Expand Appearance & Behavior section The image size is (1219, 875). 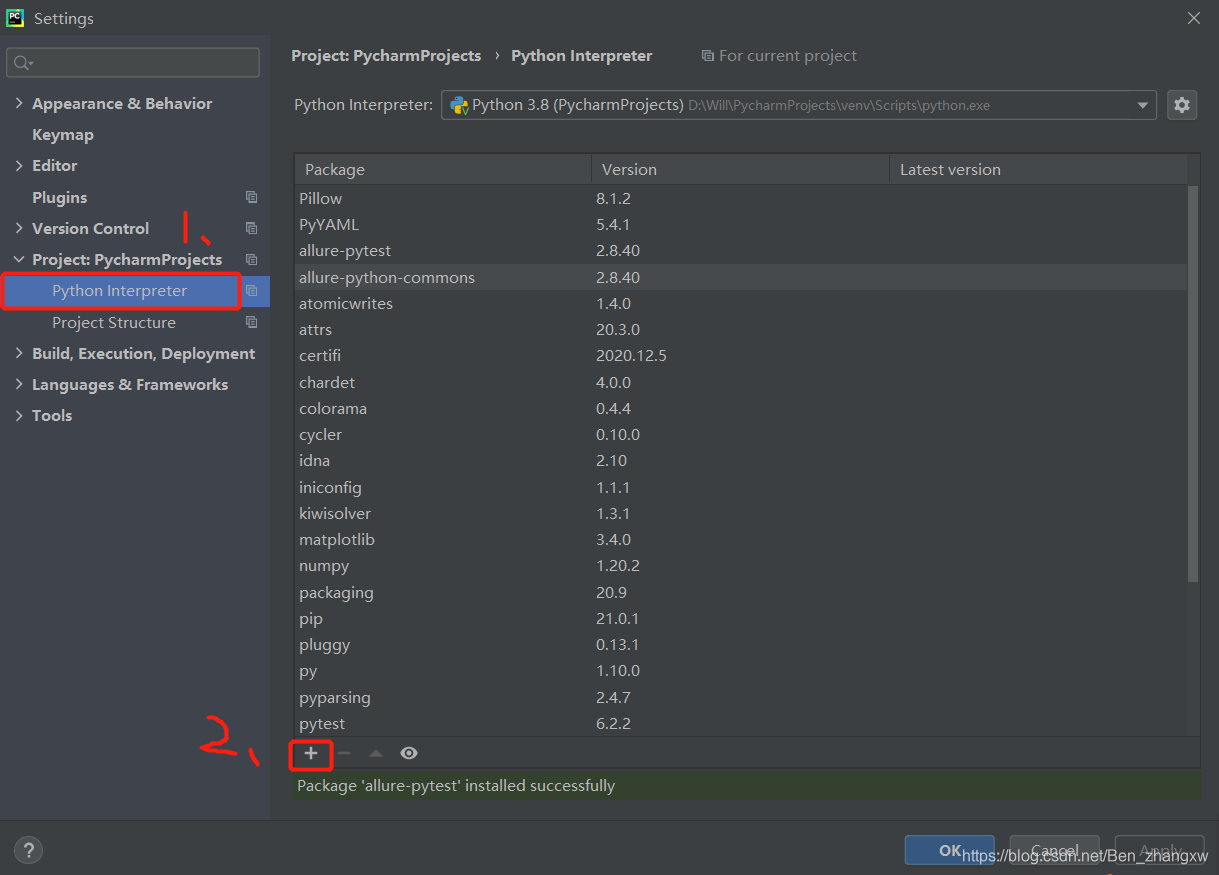(x=19, y=103)
